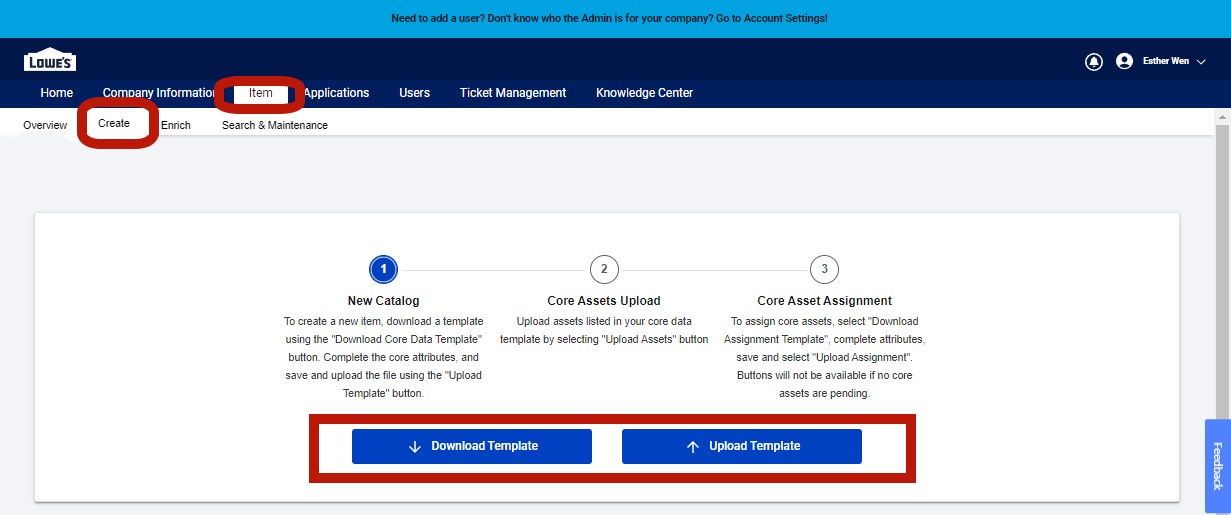Open Ticket Management

pos(513,93)
